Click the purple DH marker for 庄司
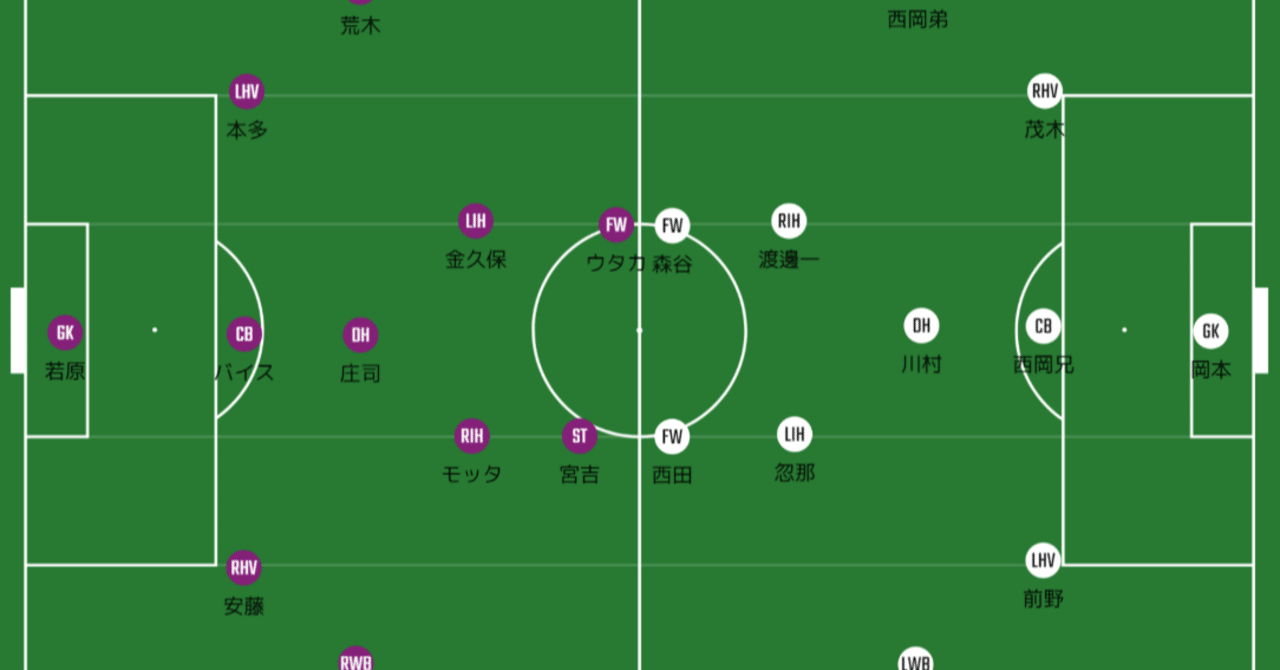This screenshot has width=1280, height=670. 360,335
